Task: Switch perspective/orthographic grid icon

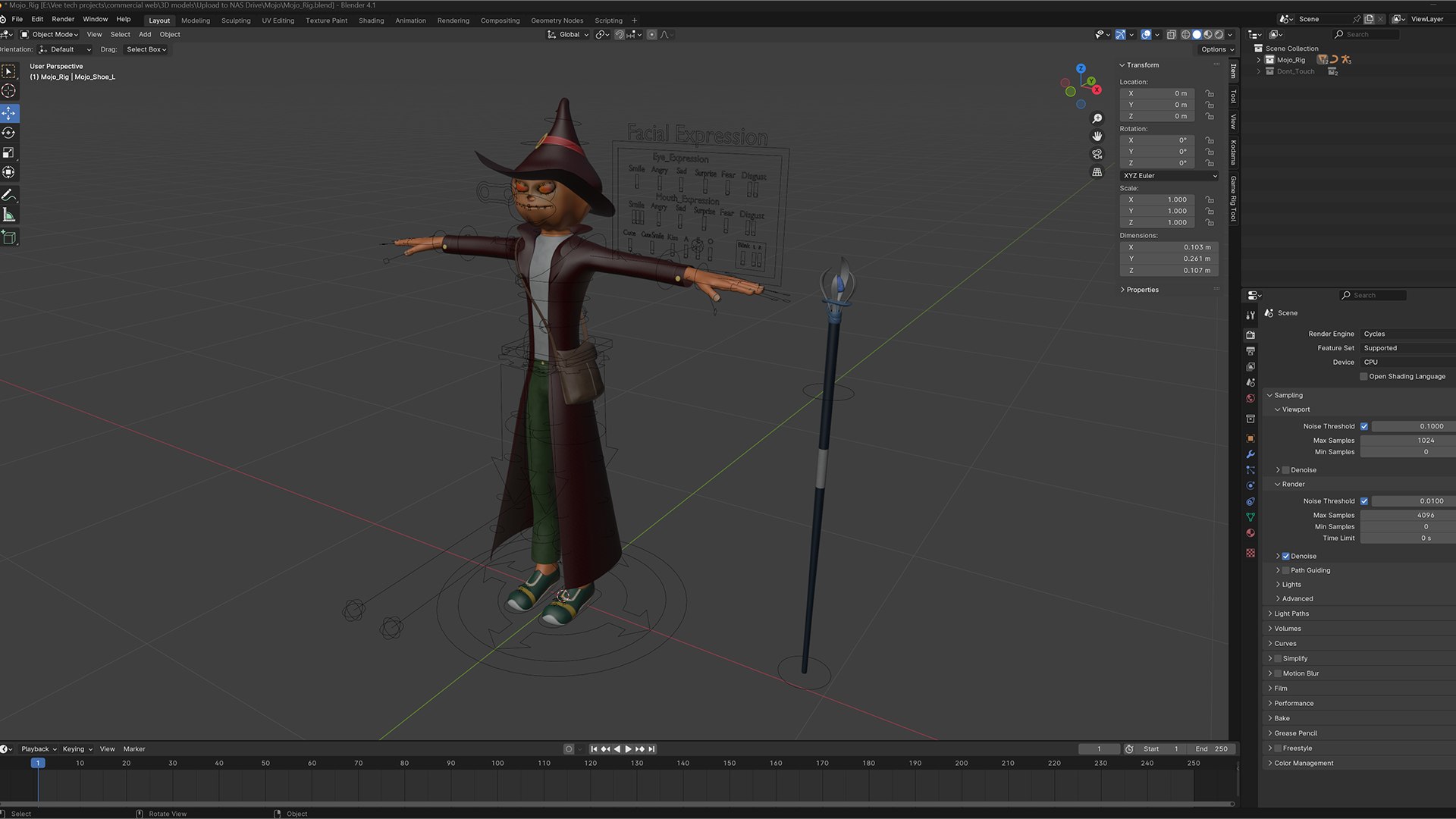Action: pyautogui.click(x=1097, y=172)
